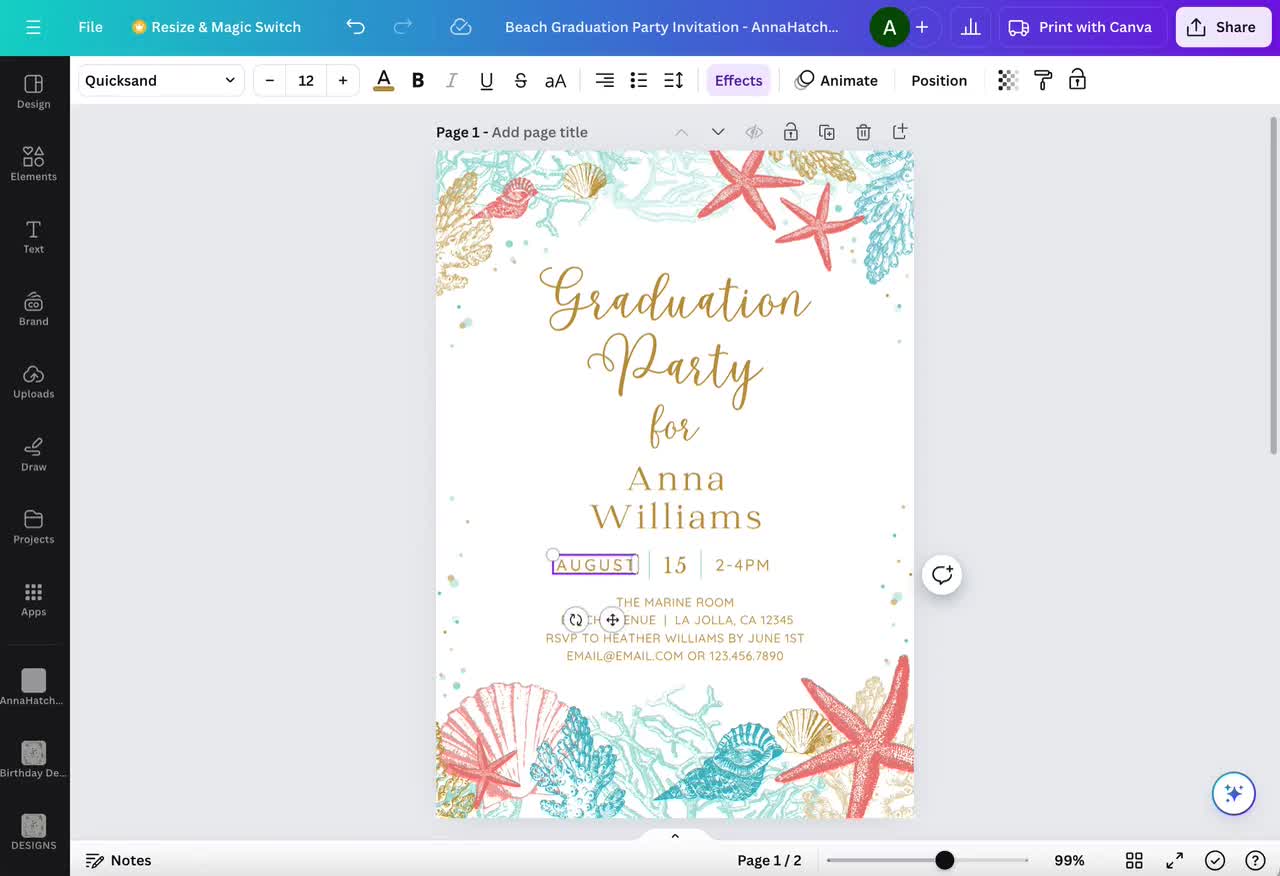Open the Elements panel

[33, 163]
